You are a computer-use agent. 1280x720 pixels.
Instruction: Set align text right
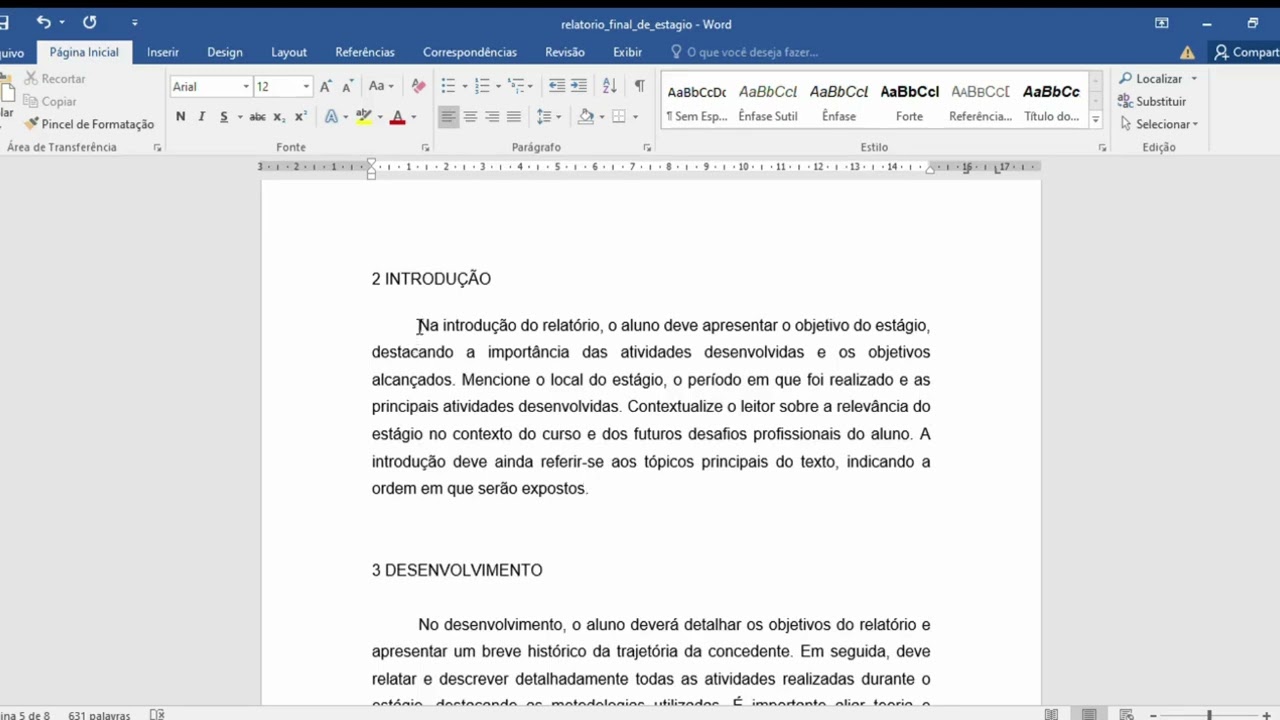coord(492,117)
